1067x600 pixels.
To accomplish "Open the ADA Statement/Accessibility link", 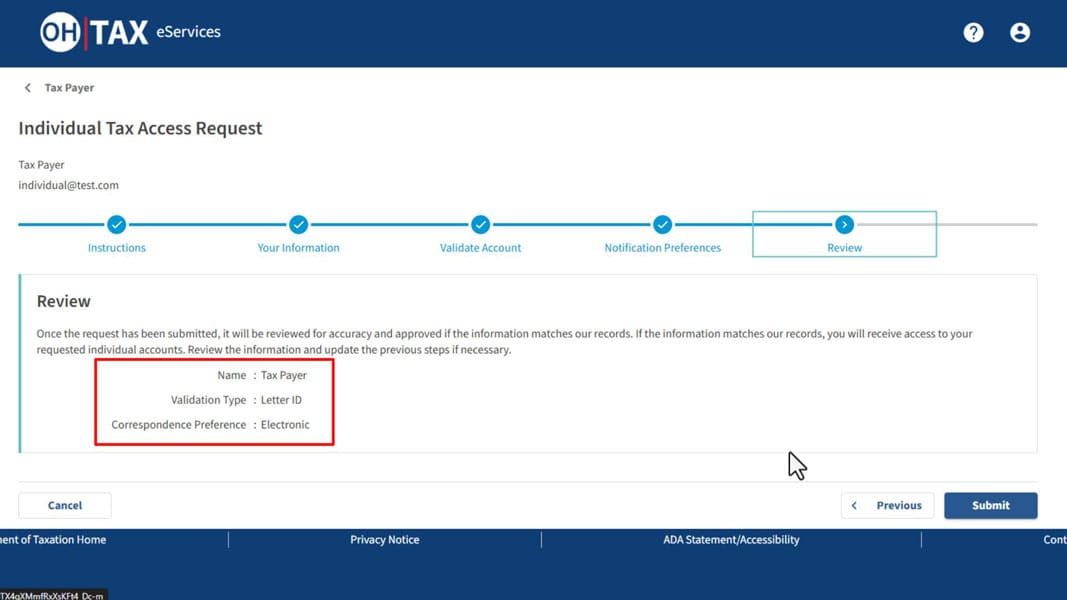I will pyautogui.click(x=731, y=540).
